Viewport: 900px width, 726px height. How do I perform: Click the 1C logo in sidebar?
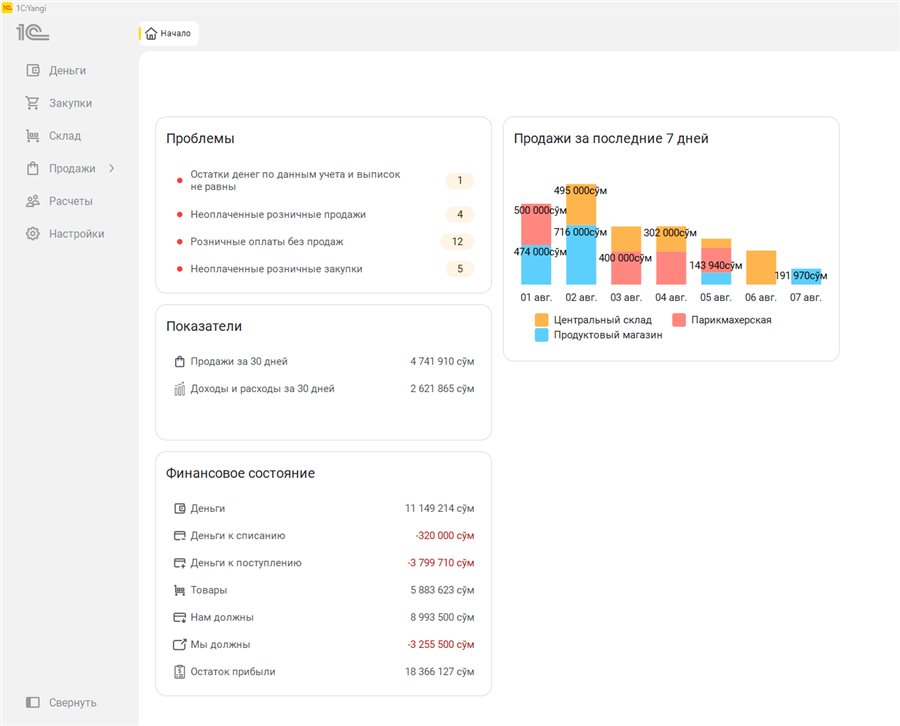click(x=33, y=32)
